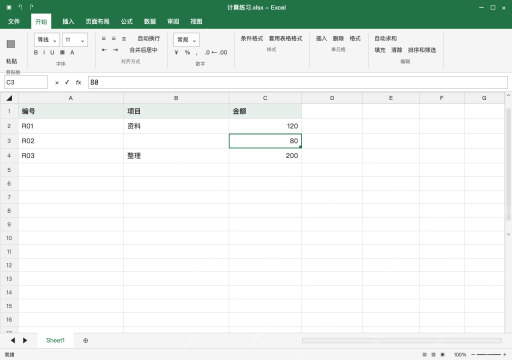The image size is (512, 360).
Task: Switch to the 公式 tab
Action: coord(127,22)
